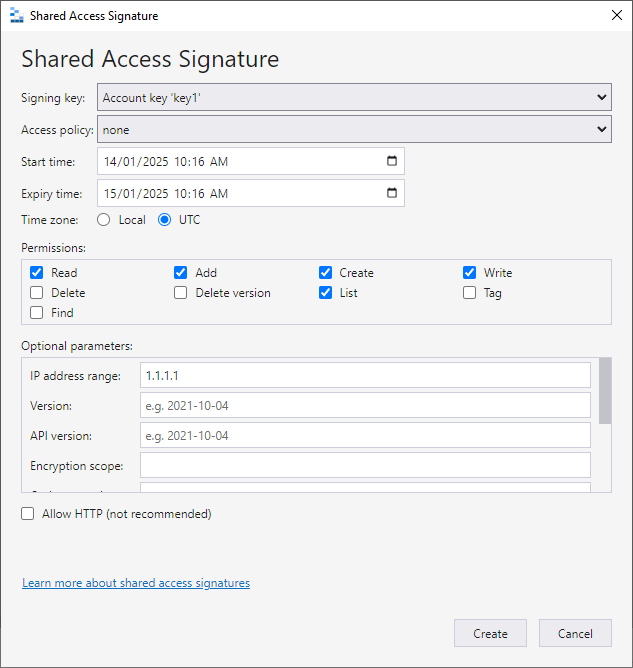Enable Allow HTTP (not recommended)
Viewport: 633px width, 668px height.
(28, 514)
